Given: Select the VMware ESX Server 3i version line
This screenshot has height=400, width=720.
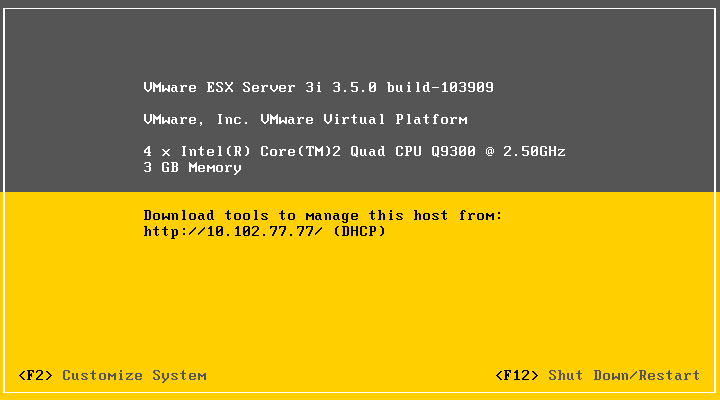Looking at the screenshot, I should 318,87.
